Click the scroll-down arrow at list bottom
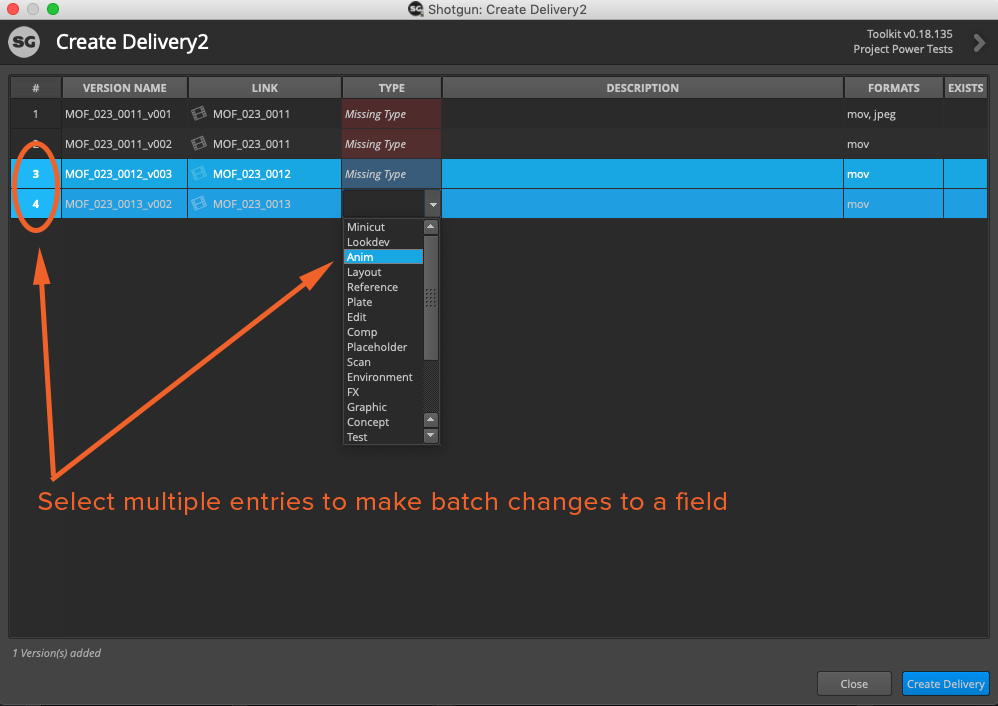The width and height of the screenshot is (998, 706). pos(431,436)
